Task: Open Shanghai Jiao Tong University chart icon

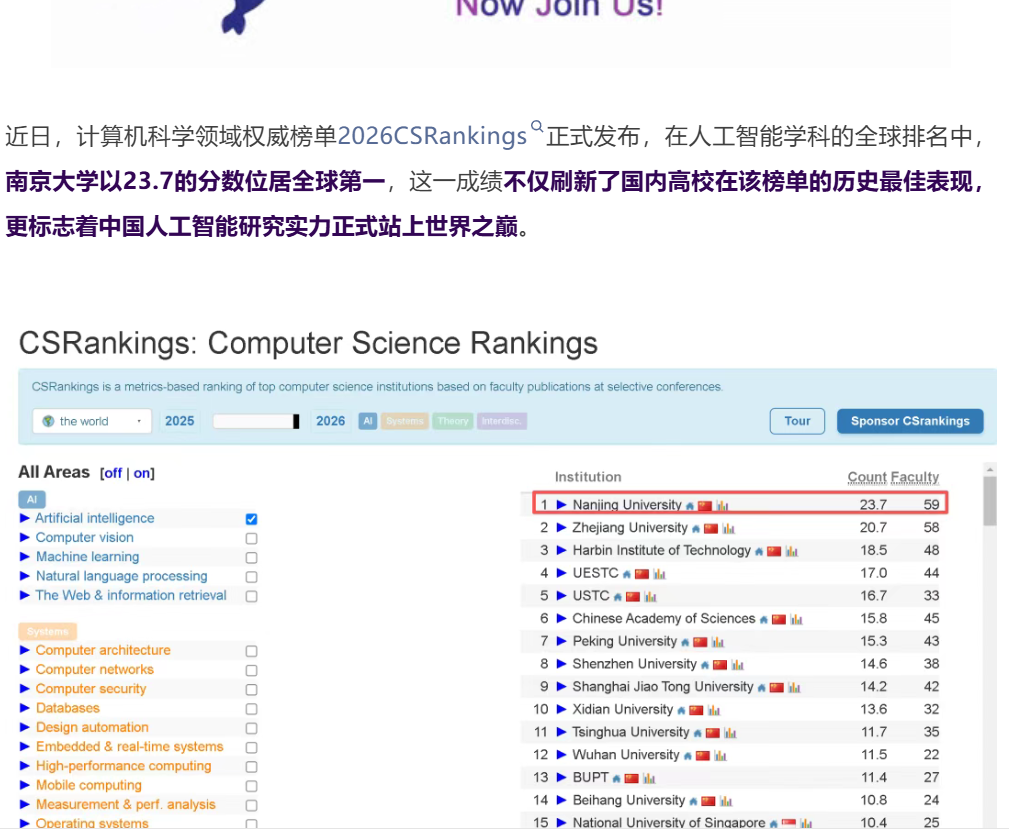Action: [795, 688]
